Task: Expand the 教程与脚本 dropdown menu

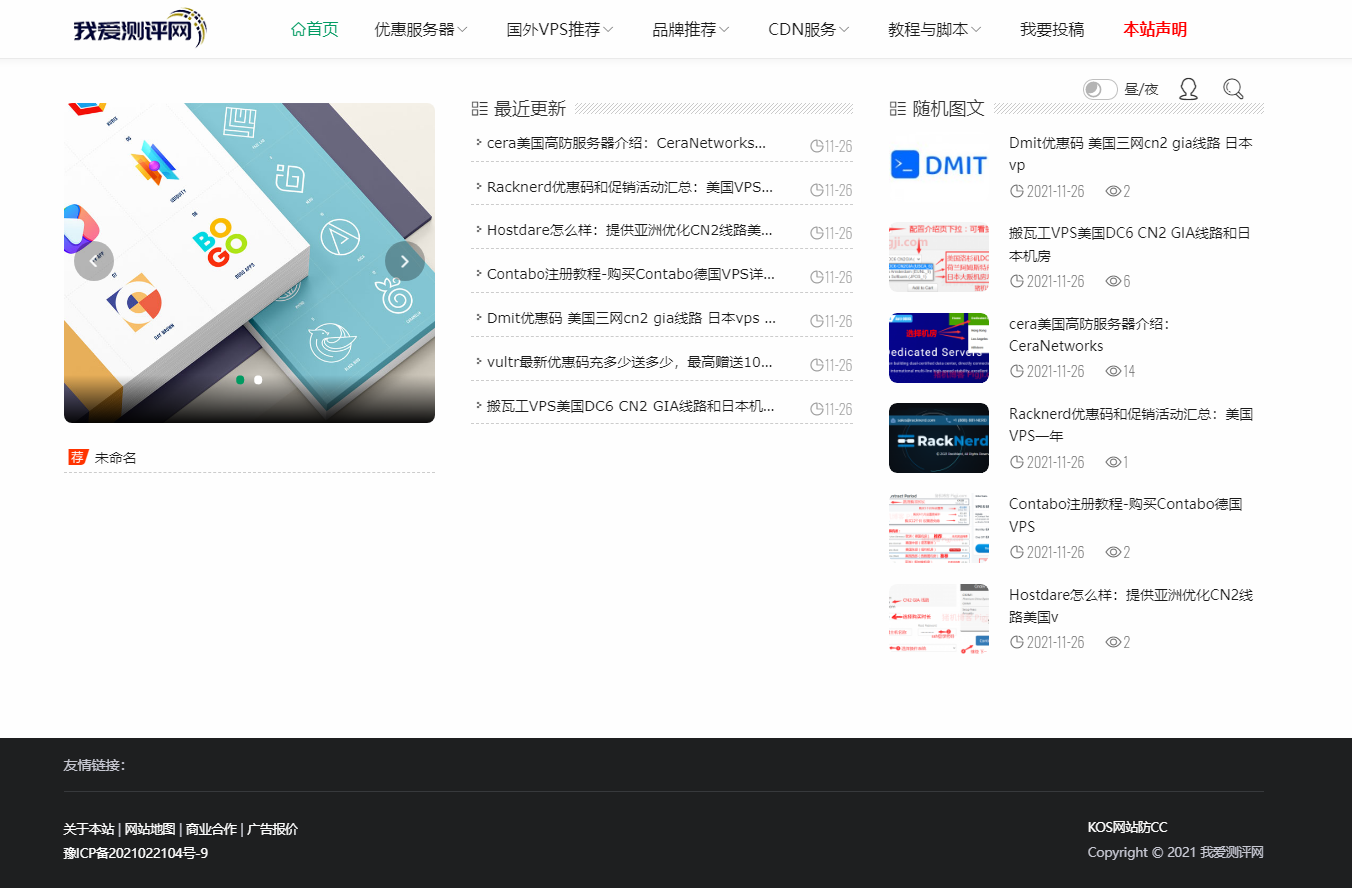Action: pyautogui.click(x=935, y=29)
